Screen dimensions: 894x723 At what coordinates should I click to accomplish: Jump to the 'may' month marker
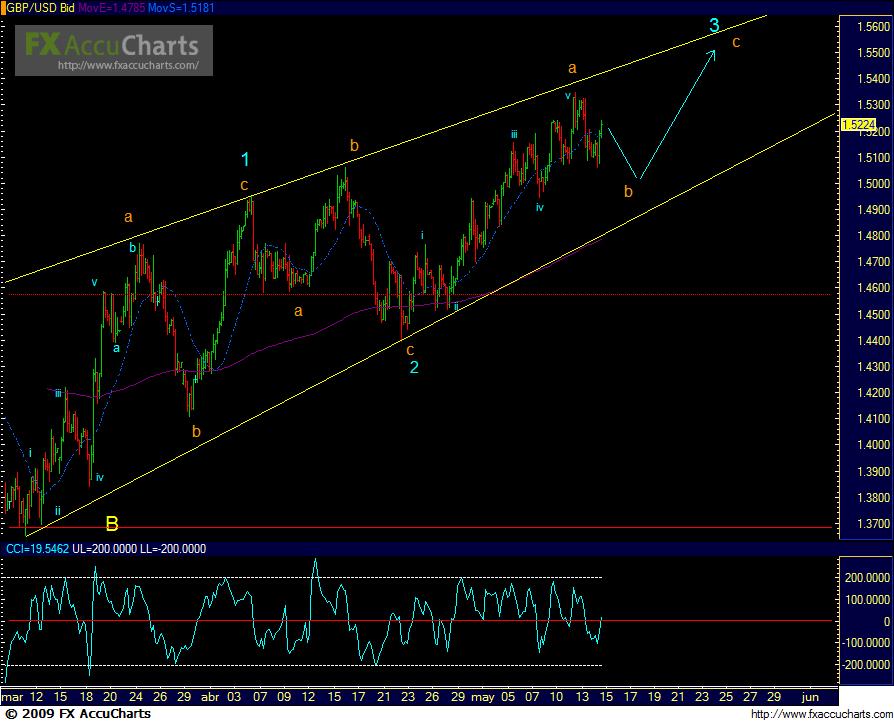482,695
